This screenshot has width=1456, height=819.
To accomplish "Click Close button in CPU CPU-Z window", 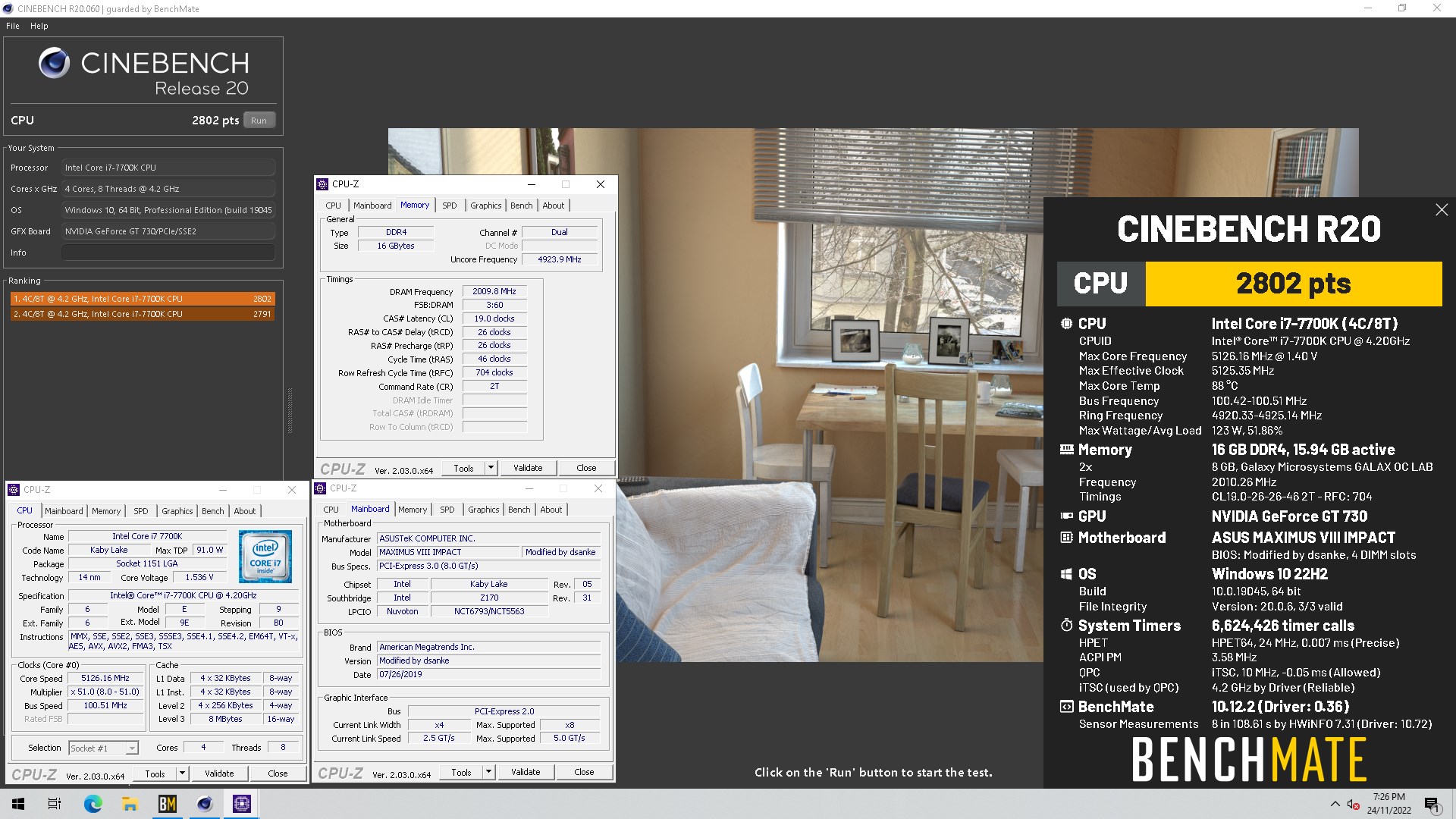I will (x=278, y=773).
